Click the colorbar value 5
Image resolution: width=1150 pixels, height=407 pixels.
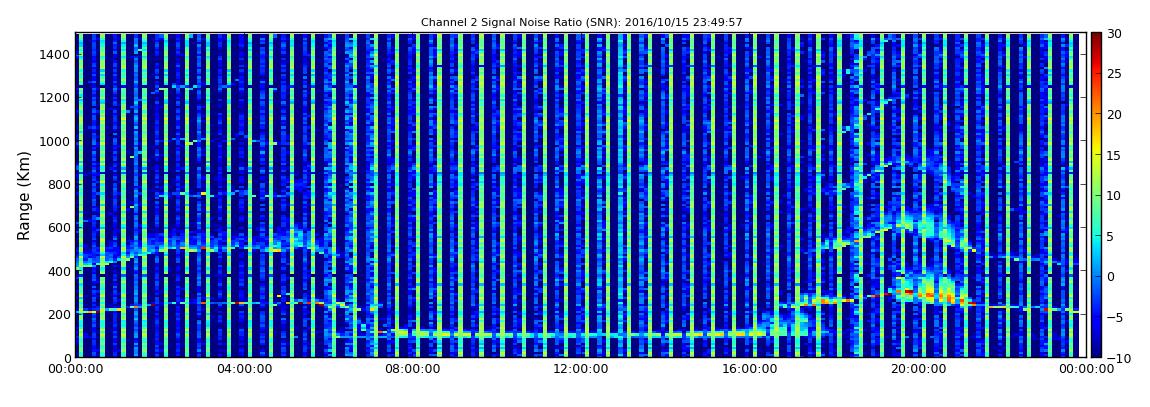pyautogui.click(x=1110, y=236)
